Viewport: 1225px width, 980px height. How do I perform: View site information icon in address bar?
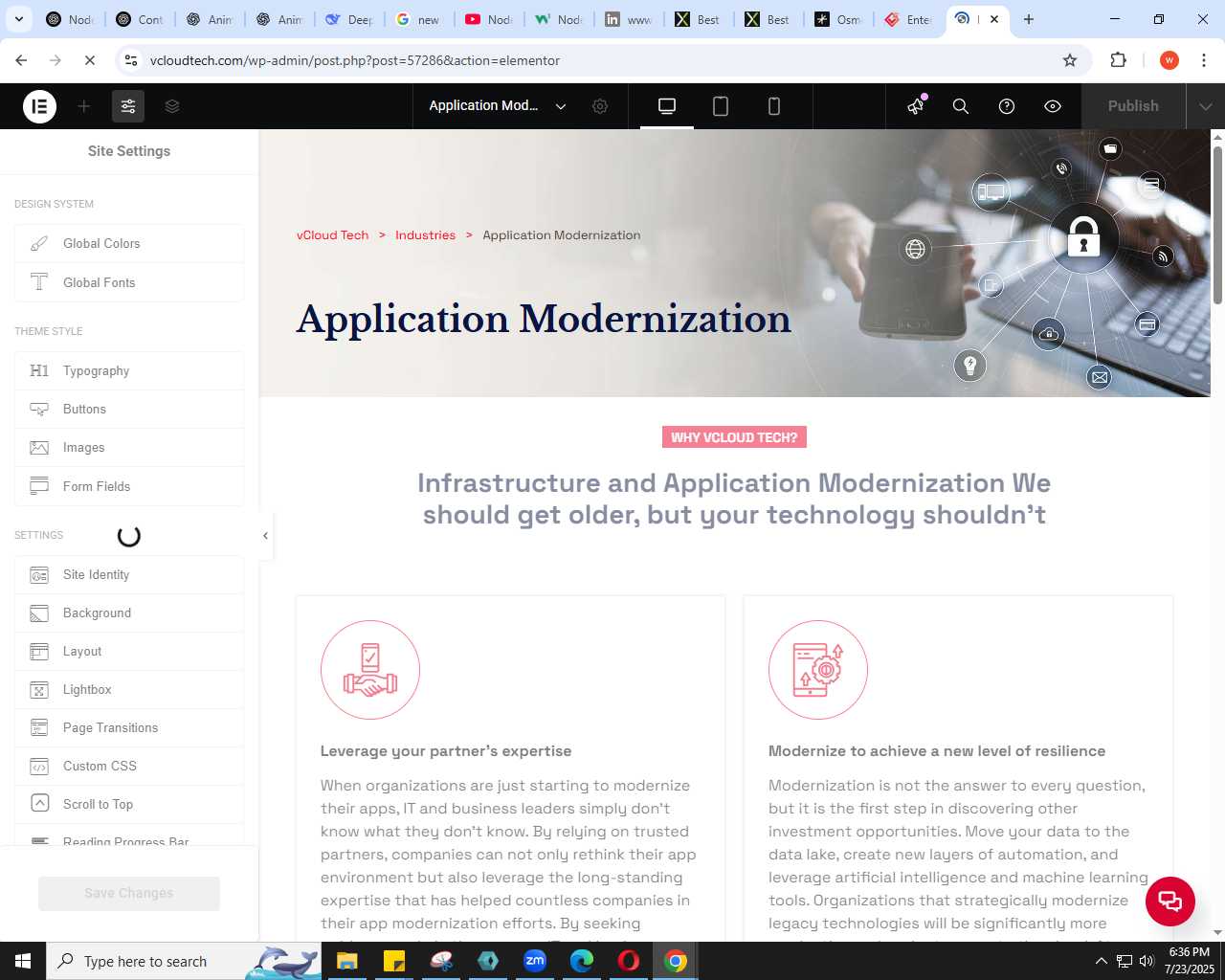coord(132,60)
